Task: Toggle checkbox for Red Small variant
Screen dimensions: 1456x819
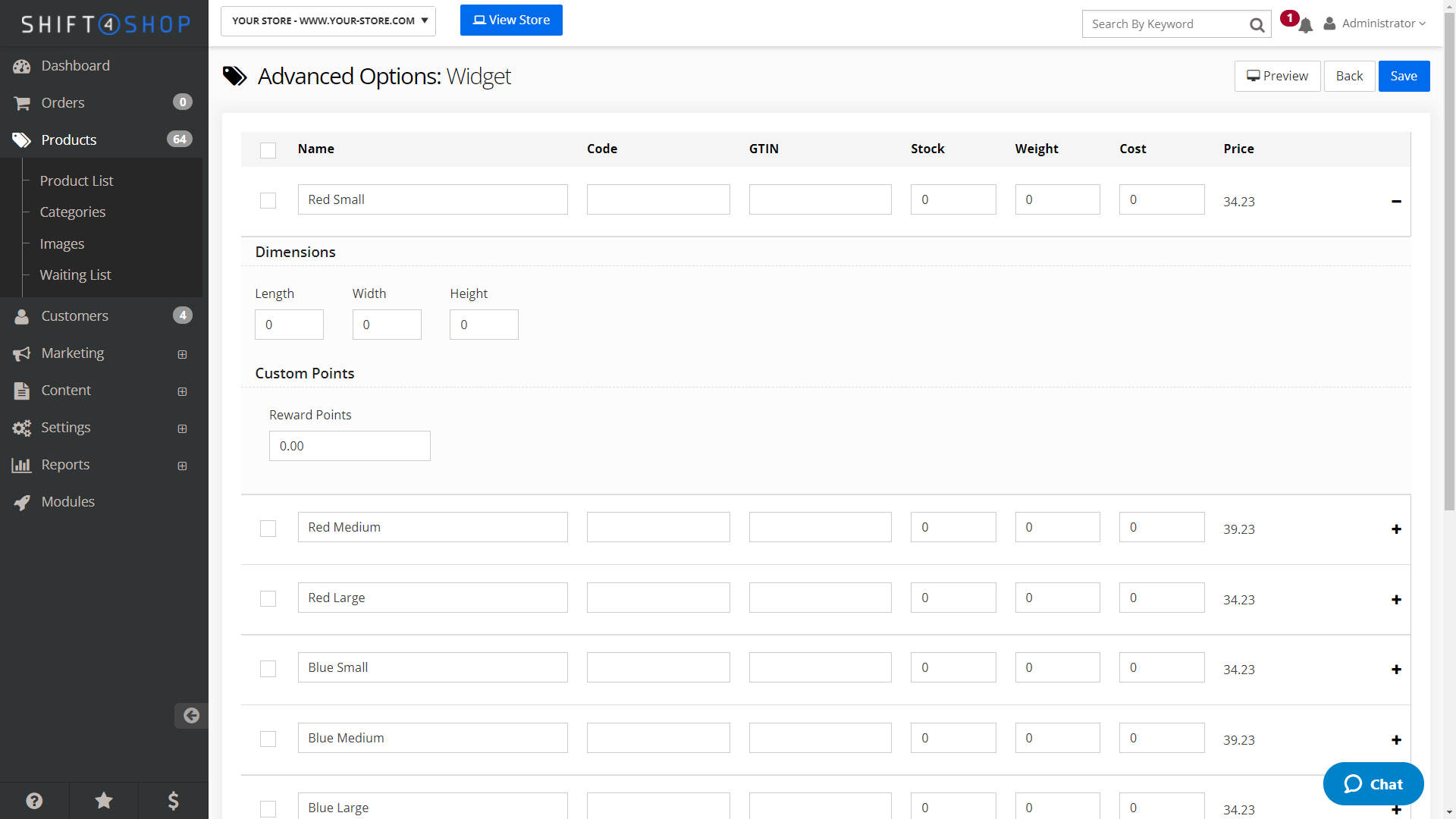Action: pos(268,200)
